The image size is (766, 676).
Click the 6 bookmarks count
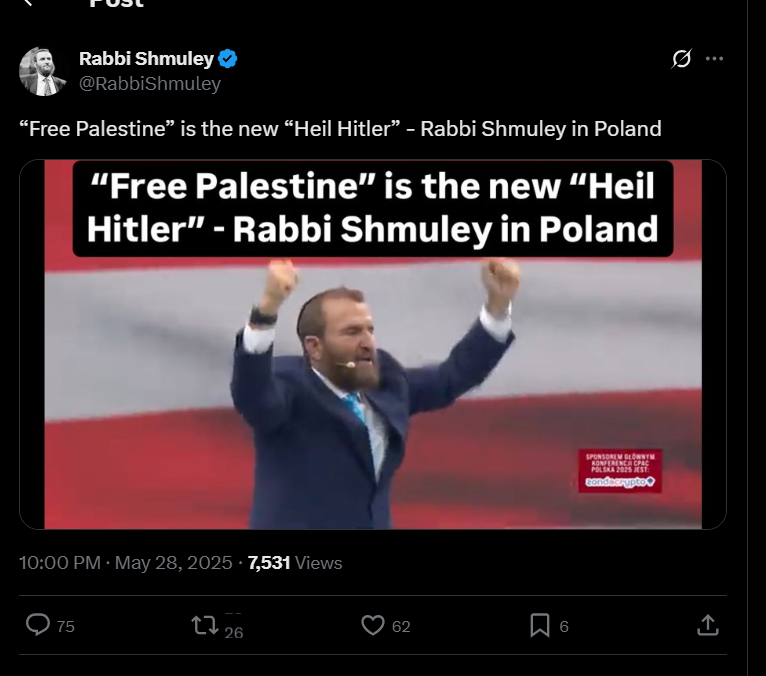[564, 626]
